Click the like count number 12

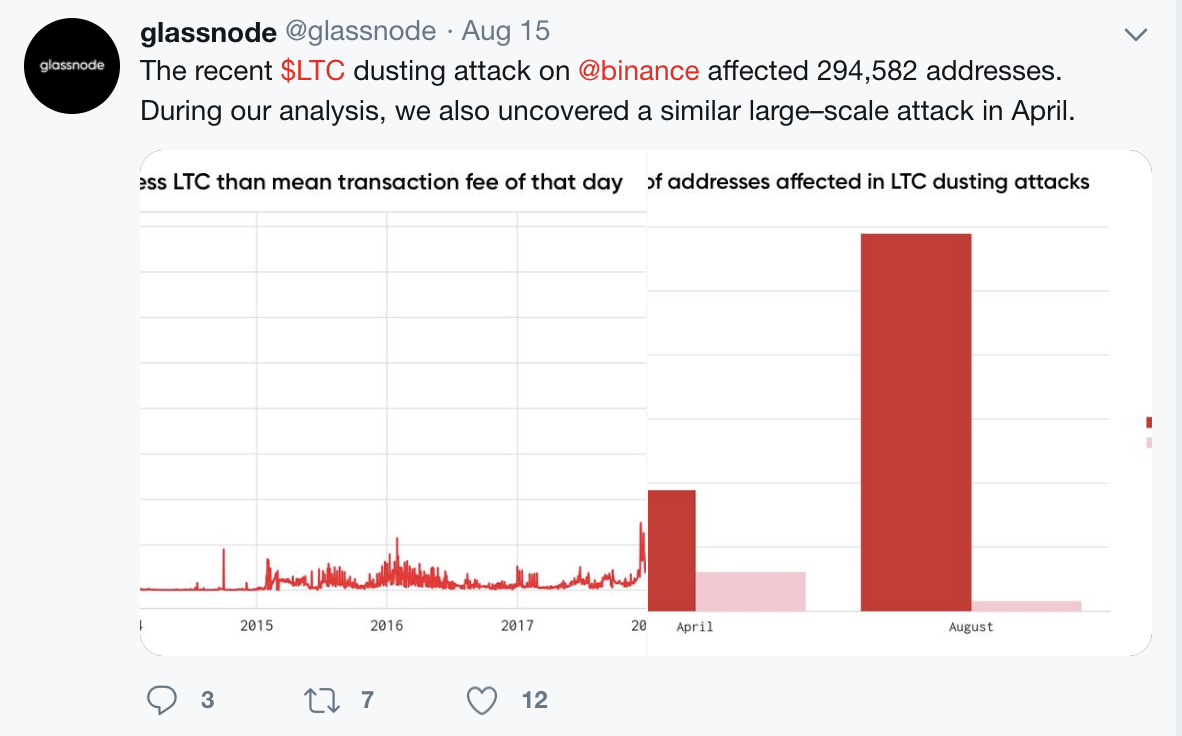click(x=535, y=700)
